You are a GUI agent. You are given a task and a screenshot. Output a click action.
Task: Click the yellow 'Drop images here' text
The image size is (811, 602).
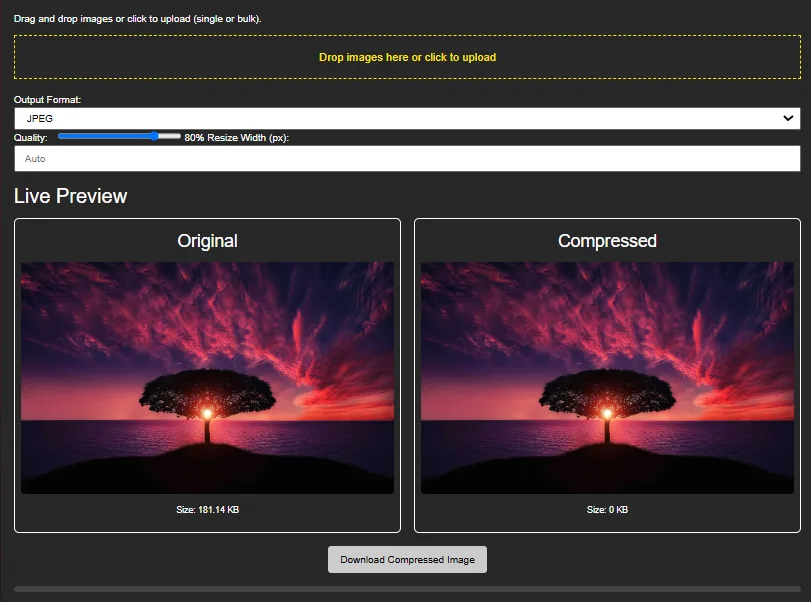point(407,57)
